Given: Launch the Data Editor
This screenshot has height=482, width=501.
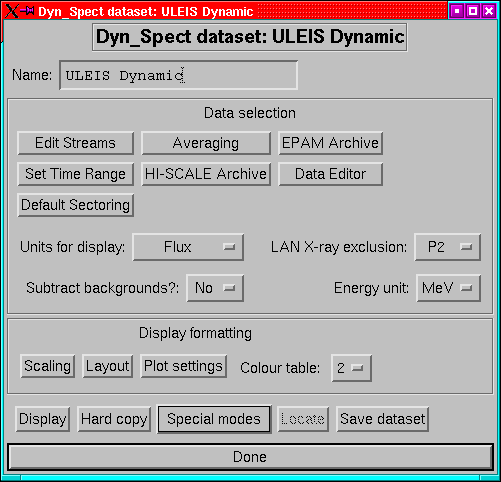Looking at the screenshot, I should [x=330, y=174].
